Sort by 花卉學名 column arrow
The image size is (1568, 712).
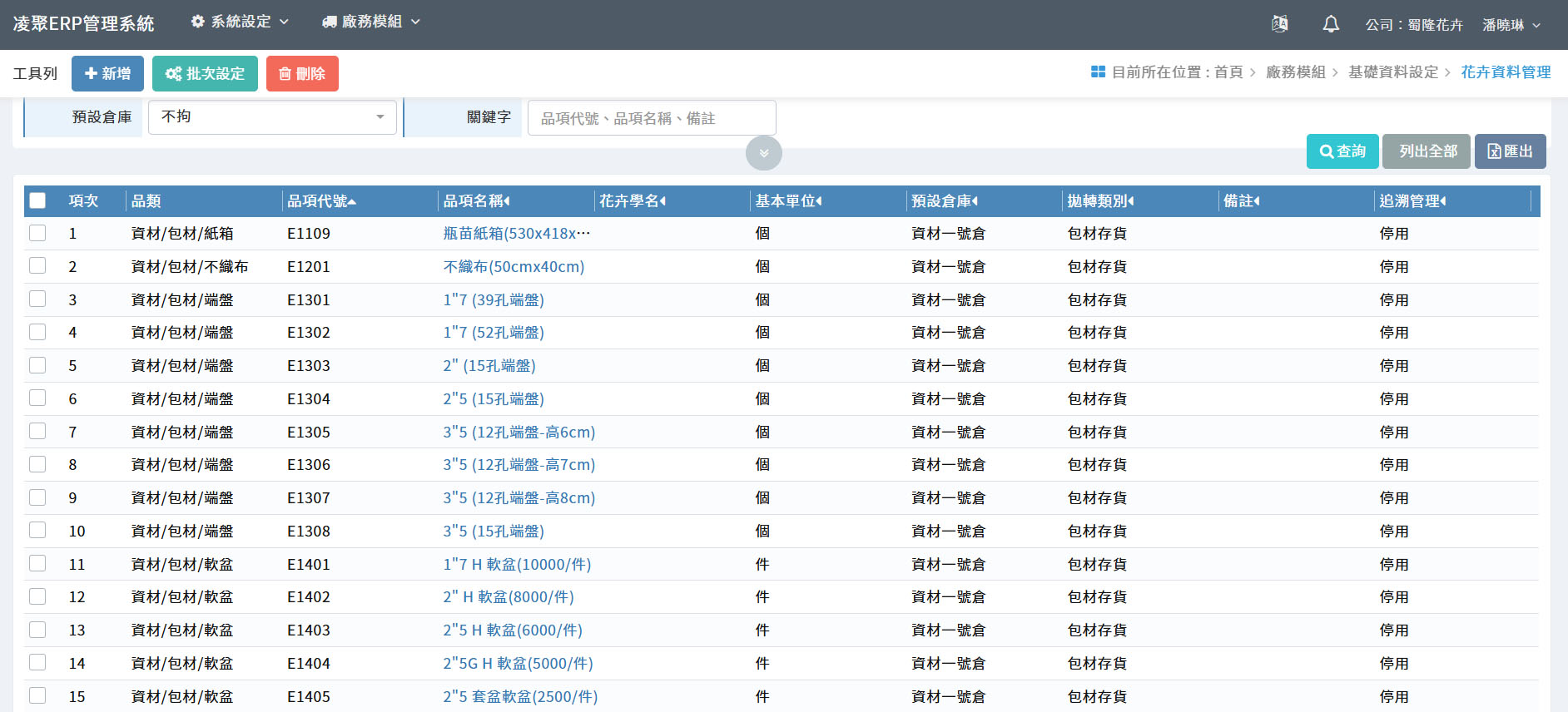pos(662,201)
